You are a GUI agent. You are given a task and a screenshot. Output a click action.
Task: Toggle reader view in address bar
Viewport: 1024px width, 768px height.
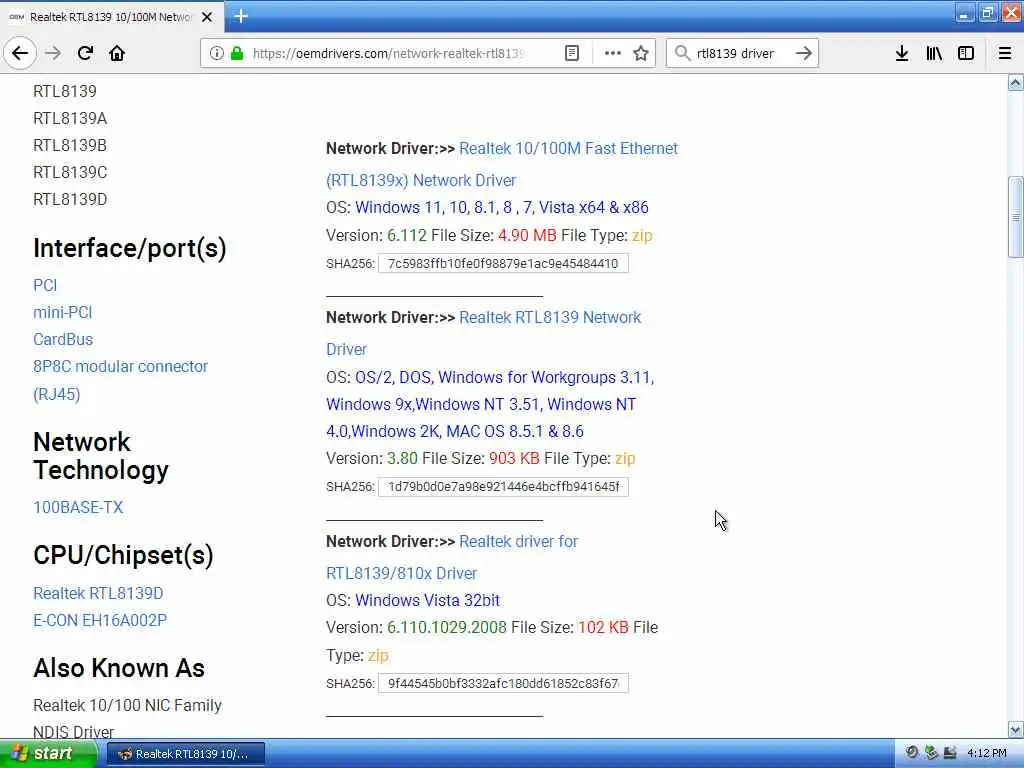click(x=571, y=53)
